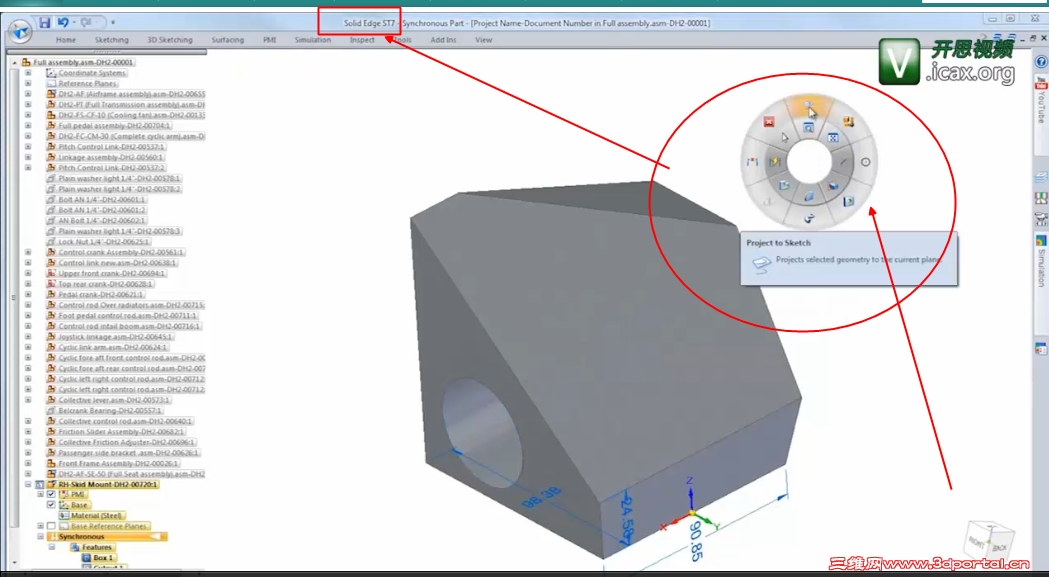Open the quick access toolbar customize dropdown

click(x=113, y=23)
